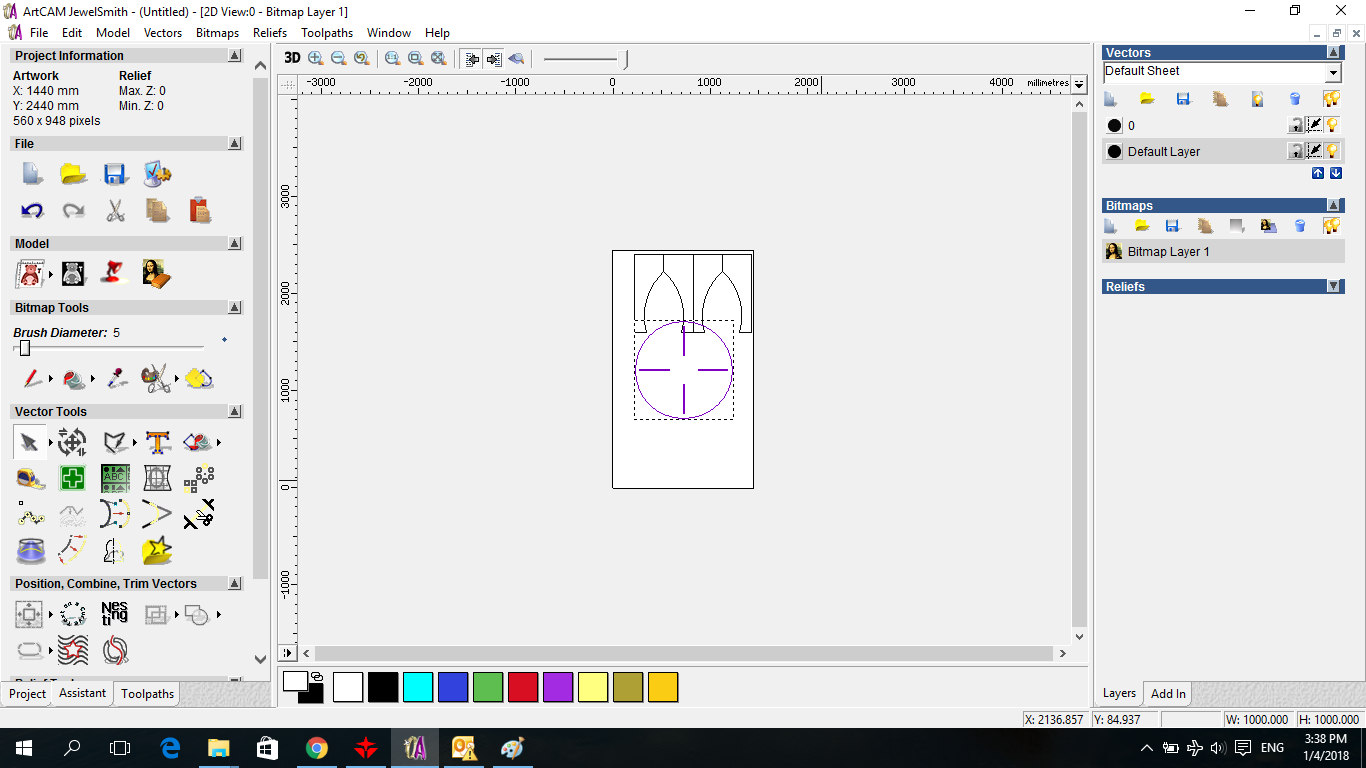Pick the purple color swatch
The width and height of the screenshot is (1366, 768).
(558, 687)
